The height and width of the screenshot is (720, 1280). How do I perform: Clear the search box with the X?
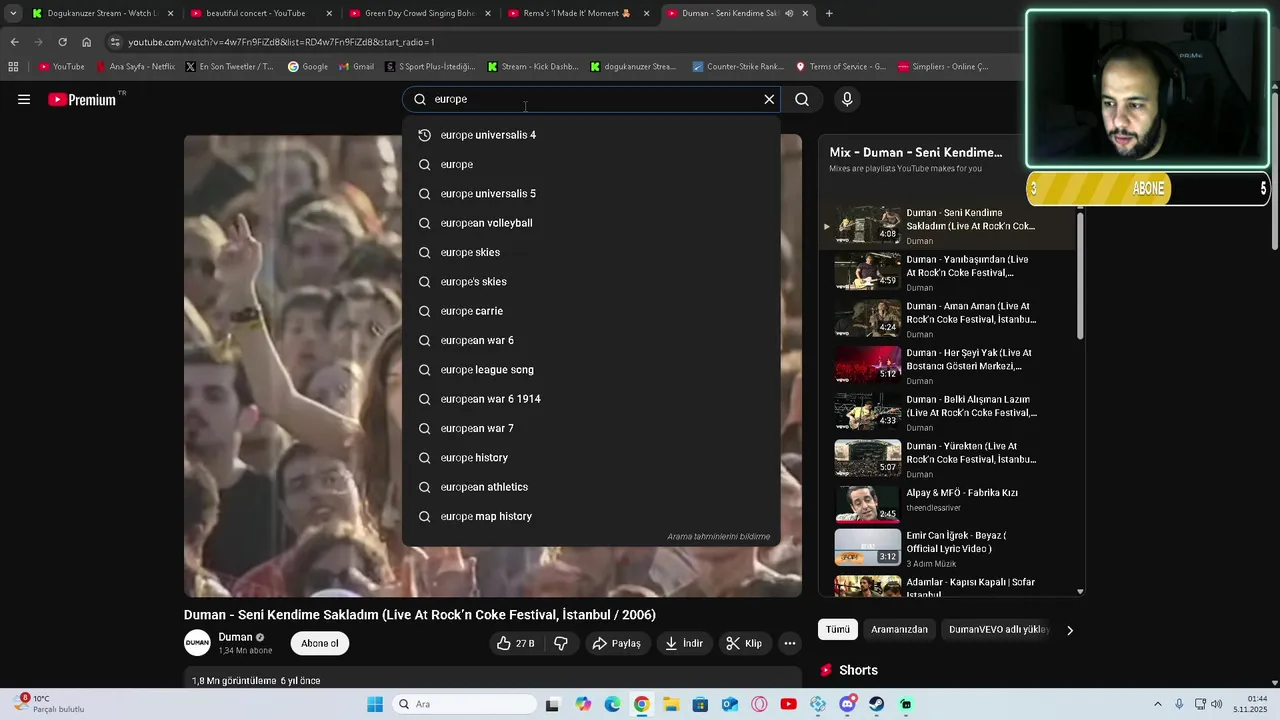coord(769,99)
